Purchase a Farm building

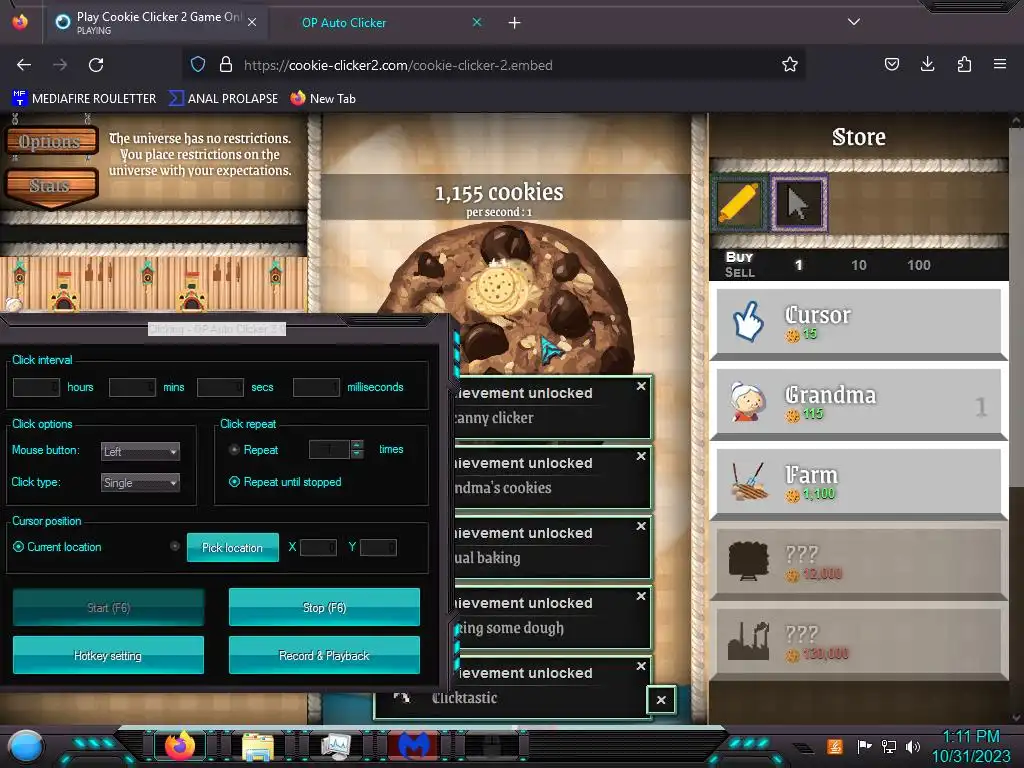859,481
